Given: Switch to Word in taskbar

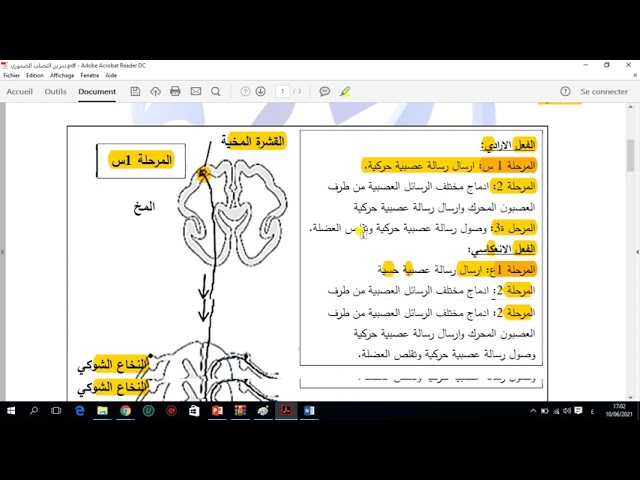Looking at the screenshot, I should tap(309, 411).
